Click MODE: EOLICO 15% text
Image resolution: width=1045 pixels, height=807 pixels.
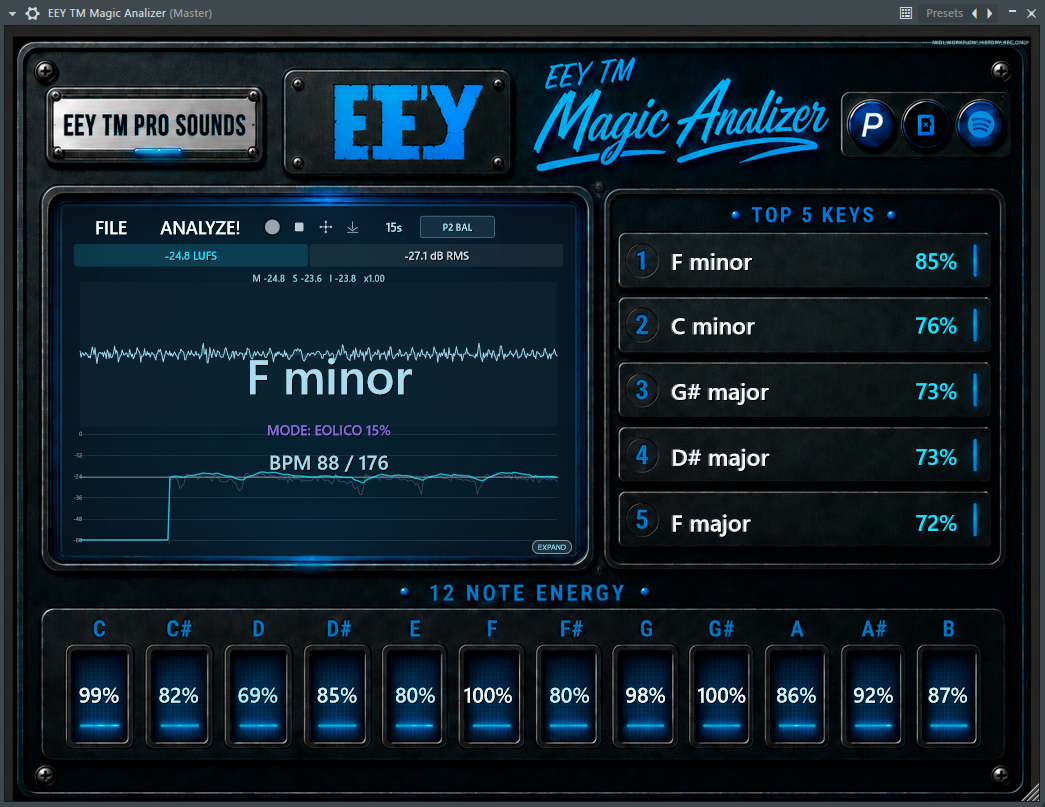329,430
